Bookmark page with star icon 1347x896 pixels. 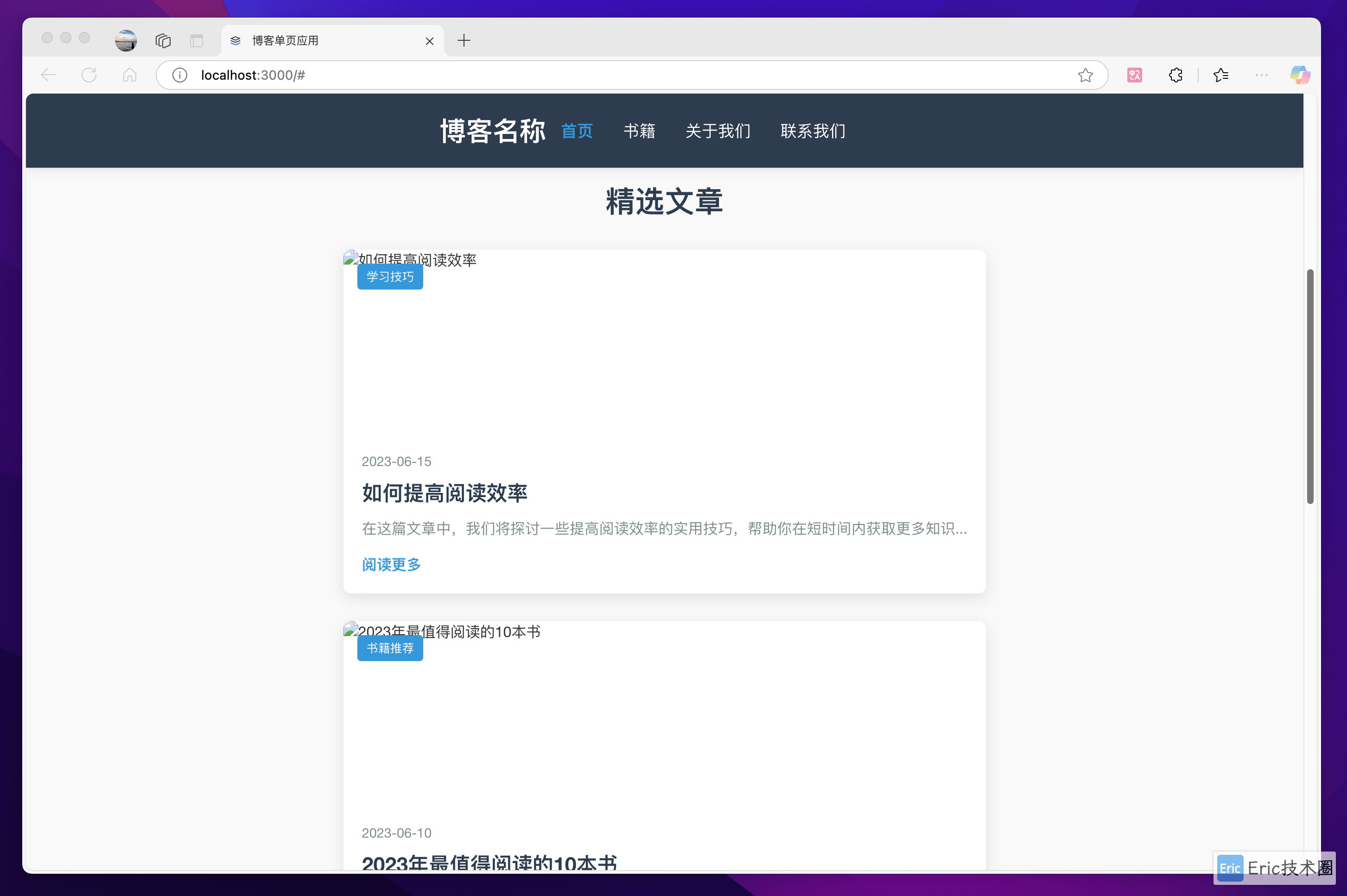click(1085, 75)
